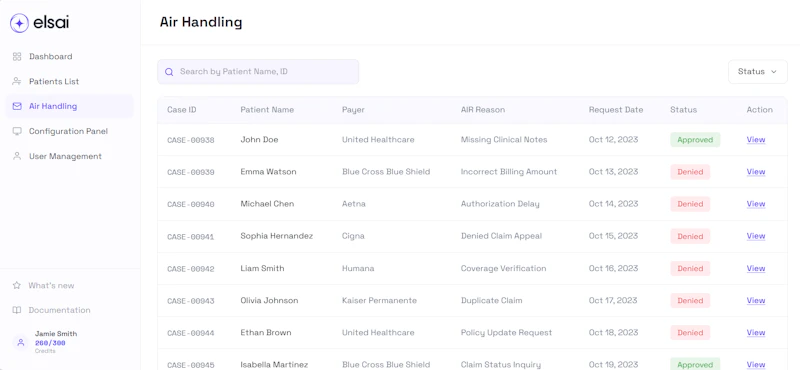Click the Aetna payer cell
Image resolution: width=800 pixels, height=370 pixels.
tap(354, 204)
